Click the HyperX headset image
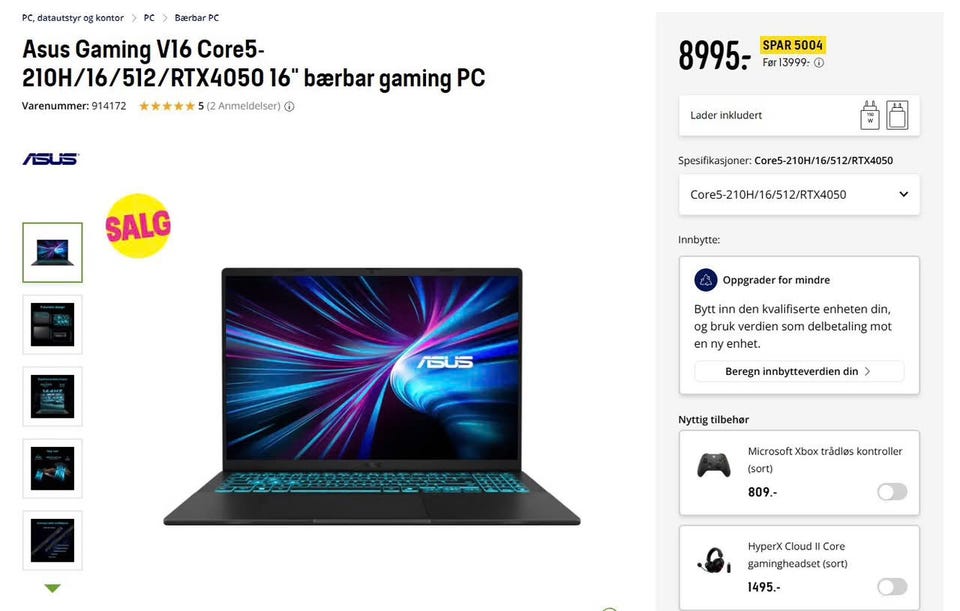The height and width of the screenshot is (611, 960). pyautogui.click(x=714, y=560)
